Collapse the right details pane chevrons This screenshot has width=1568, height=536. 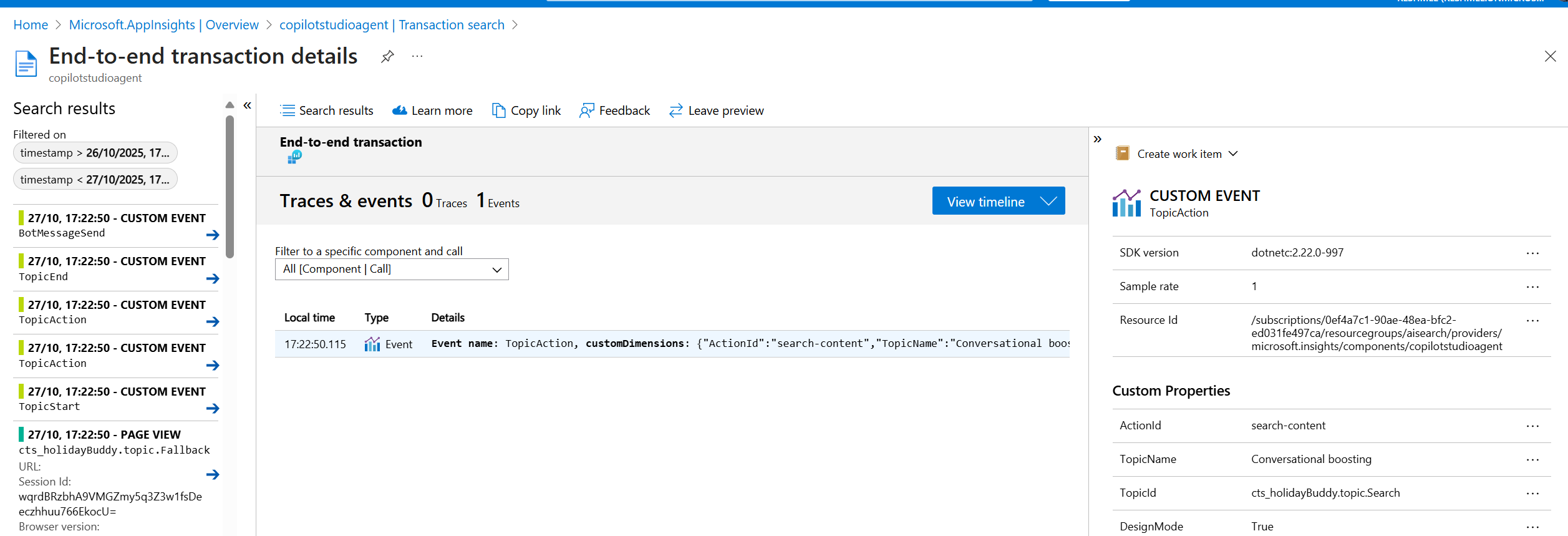(1098, 139)
